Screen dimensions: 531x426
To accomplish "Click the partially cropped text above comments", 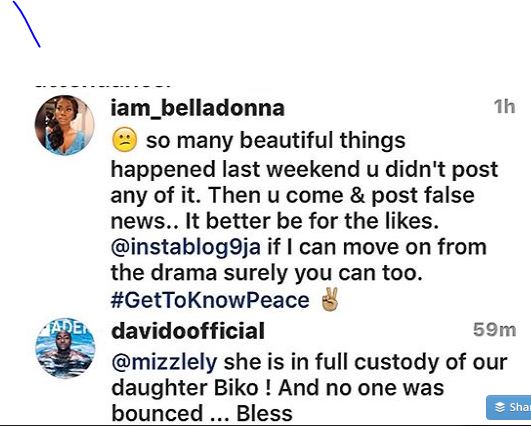I will [x=103, y=85].
